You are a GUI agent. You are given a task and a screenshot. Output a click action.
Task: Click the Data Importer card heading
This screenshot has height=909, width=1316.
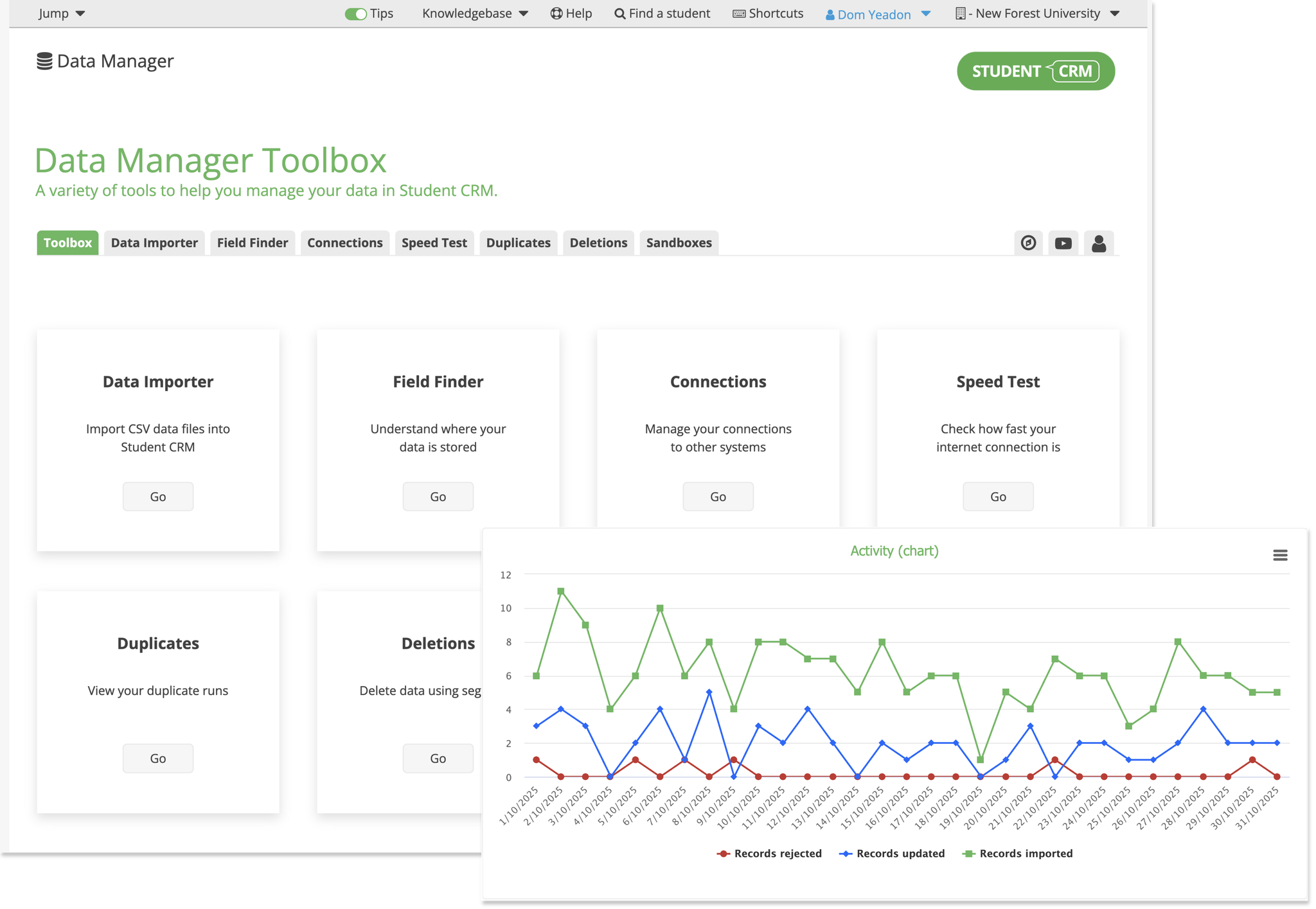point(158,382)
